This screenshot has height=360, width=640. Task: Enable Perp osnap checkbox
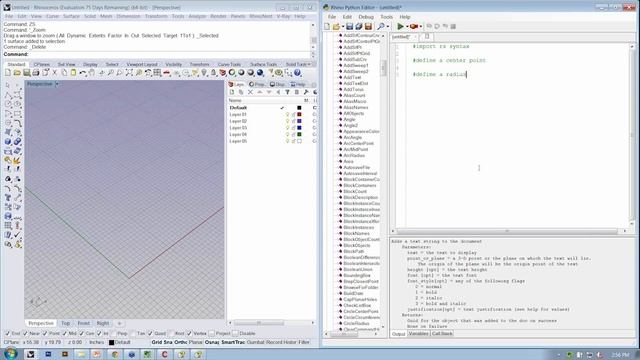click(114, 333)
